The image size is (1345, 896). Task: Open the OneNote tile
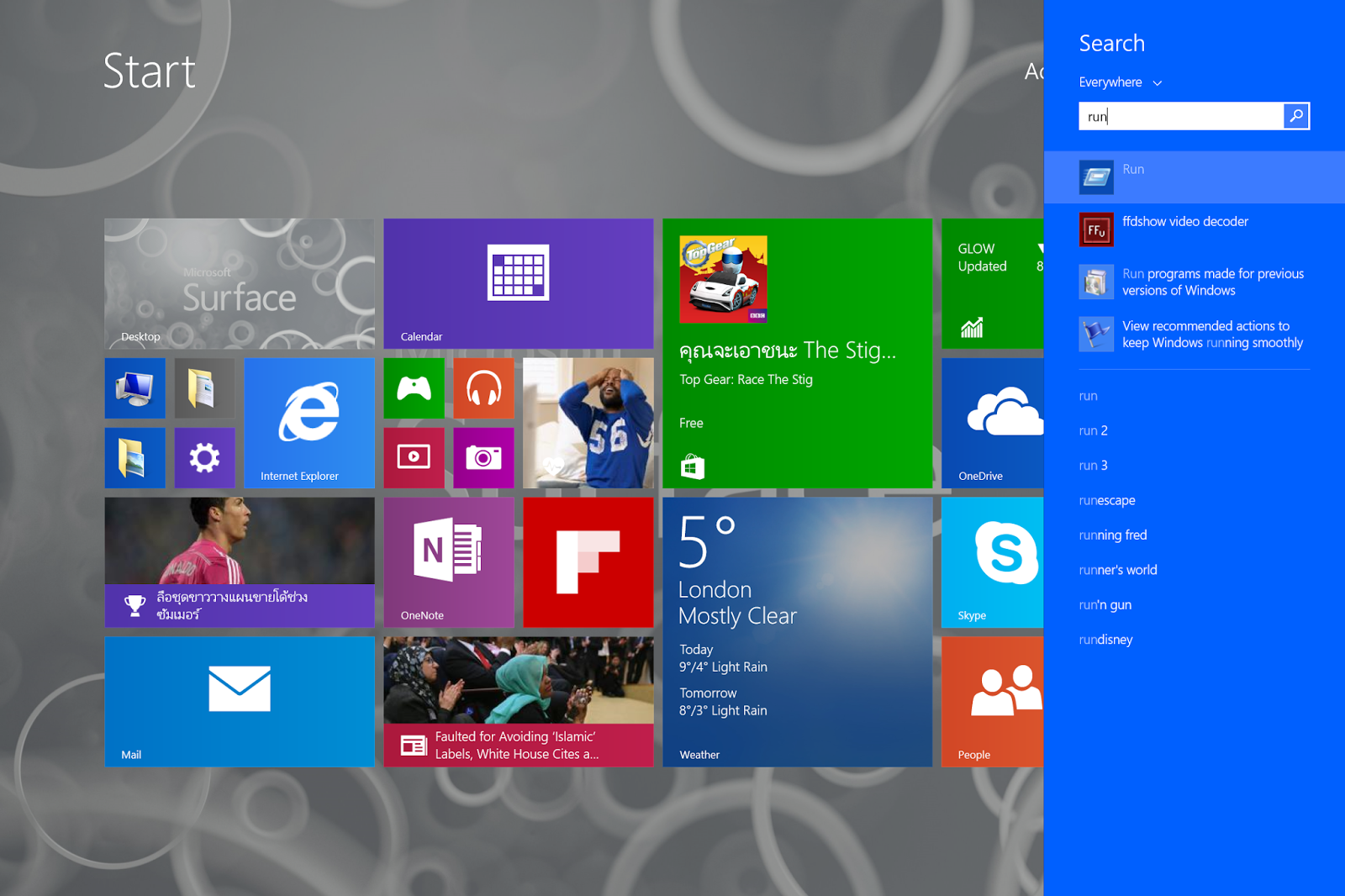pyautogui.click(x=449, y=562)
